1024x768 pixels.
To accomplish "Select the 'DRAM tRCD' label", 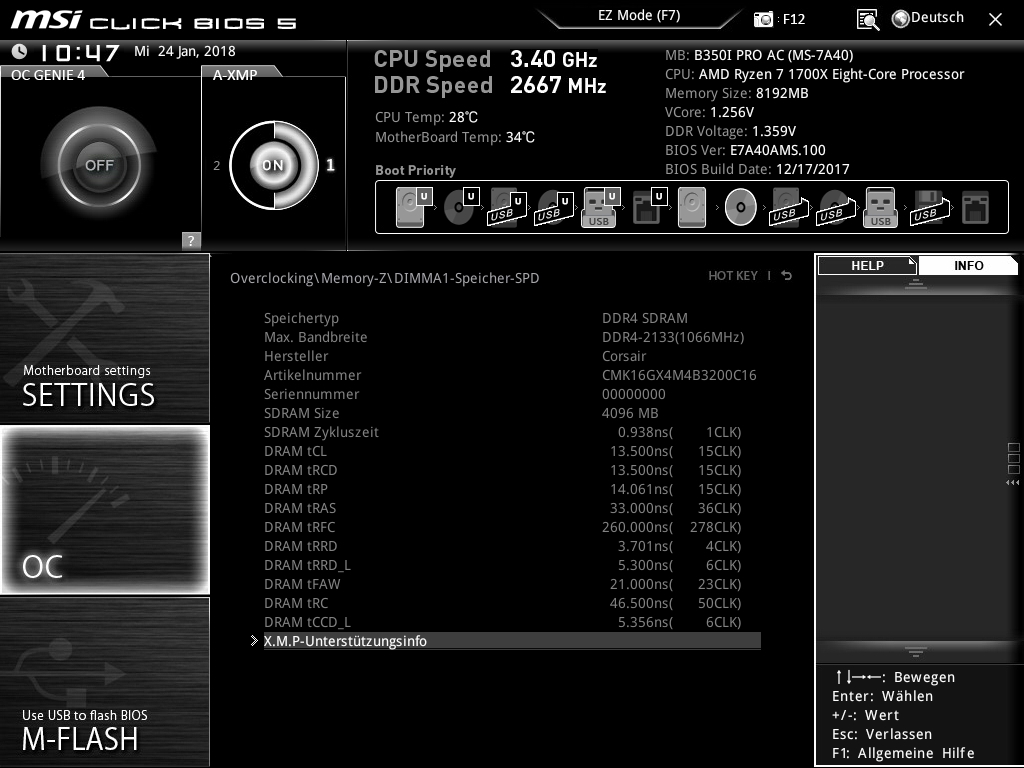I will (300, 470).
